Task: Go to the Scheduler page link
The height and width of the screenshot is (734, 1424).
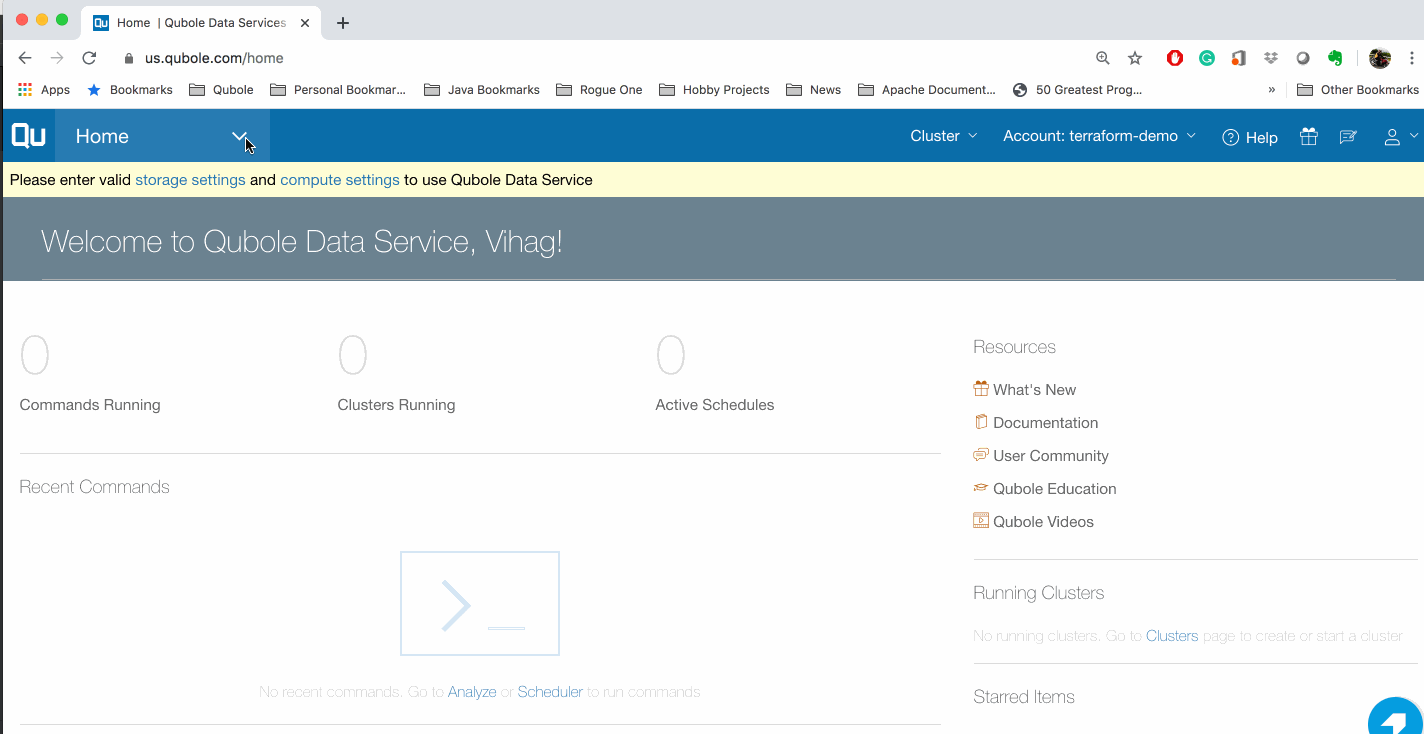Action: coord(550,692)
